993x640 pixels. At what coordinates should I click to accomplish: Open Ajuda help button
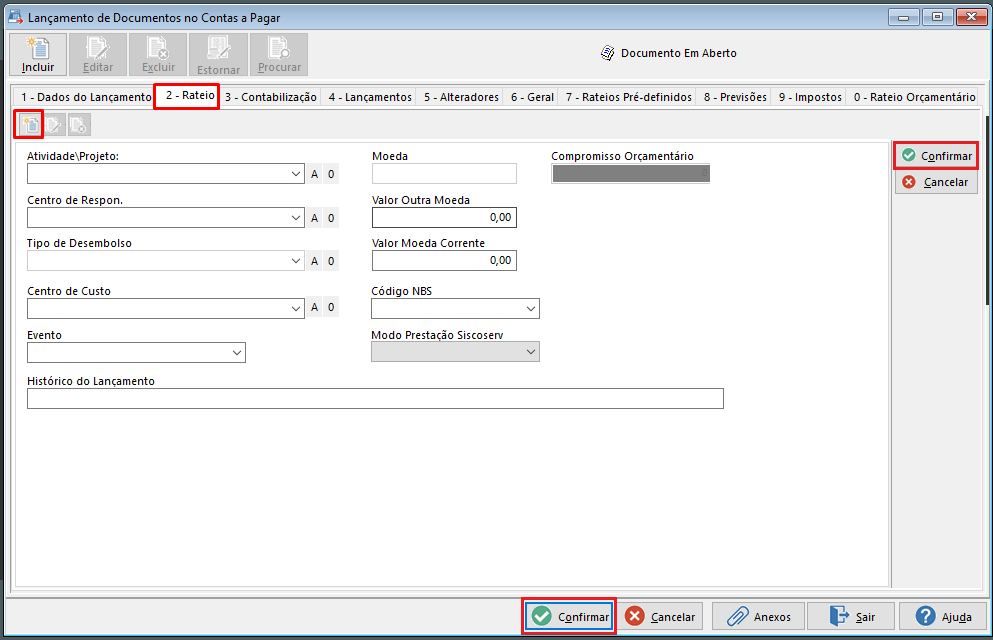tap(943, 616)
